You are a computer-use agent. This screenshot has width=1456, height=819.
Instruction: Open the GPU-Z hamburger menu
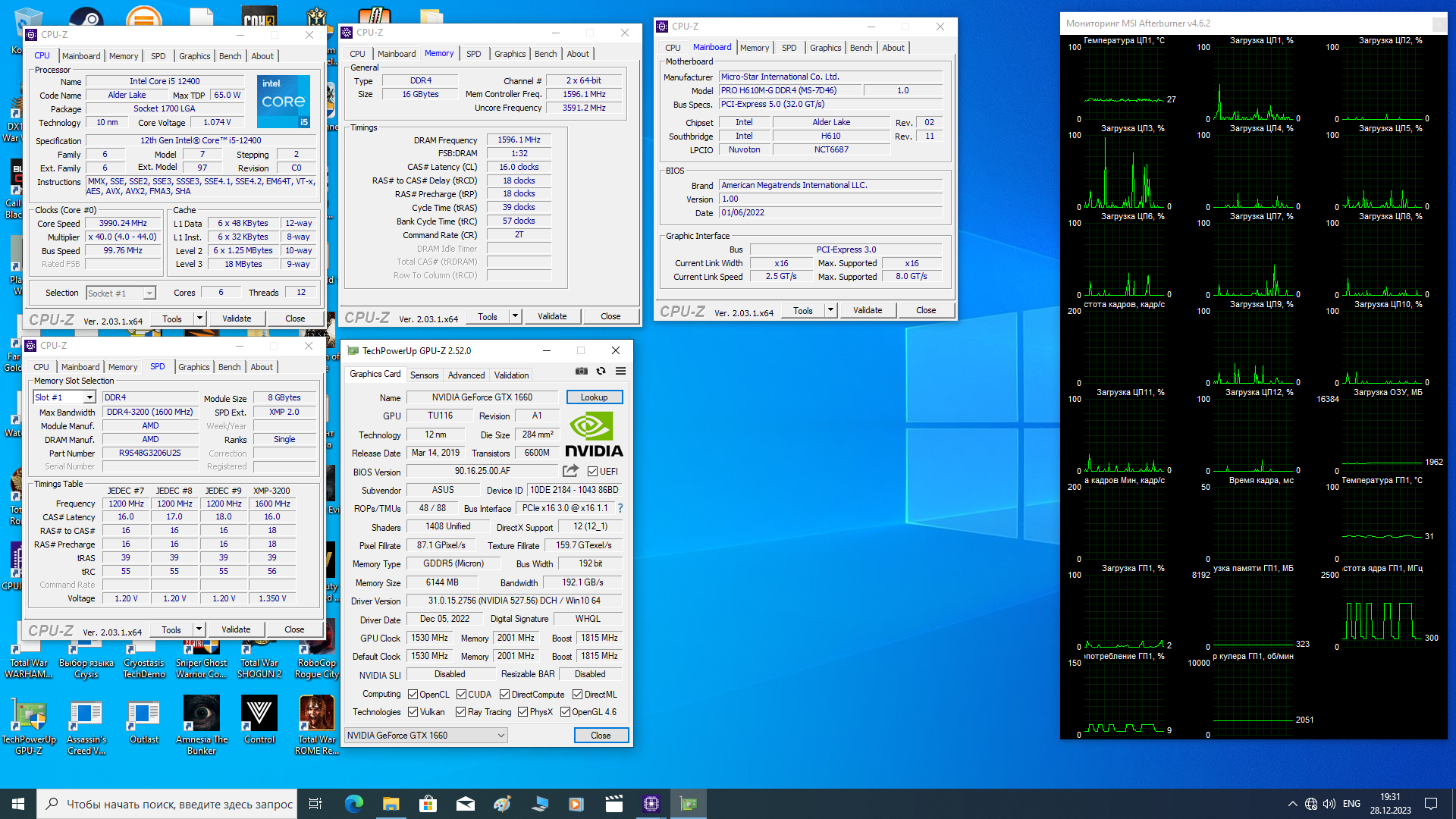click(x=620, y=371)
